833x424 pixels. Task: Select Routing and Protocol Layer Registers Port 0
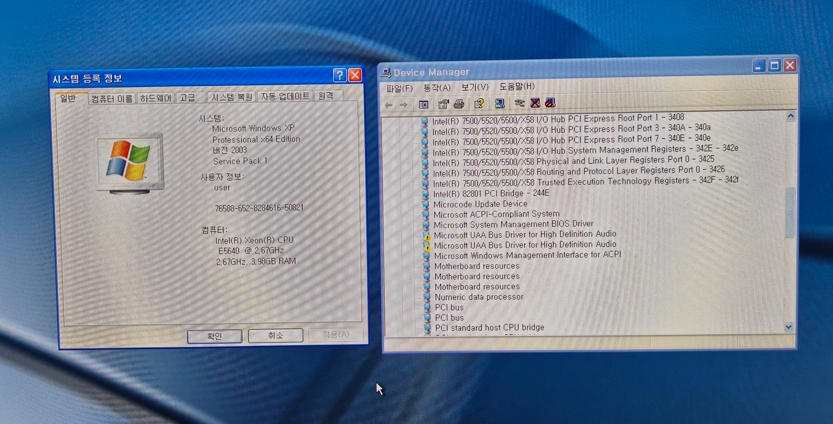point(579,172)
